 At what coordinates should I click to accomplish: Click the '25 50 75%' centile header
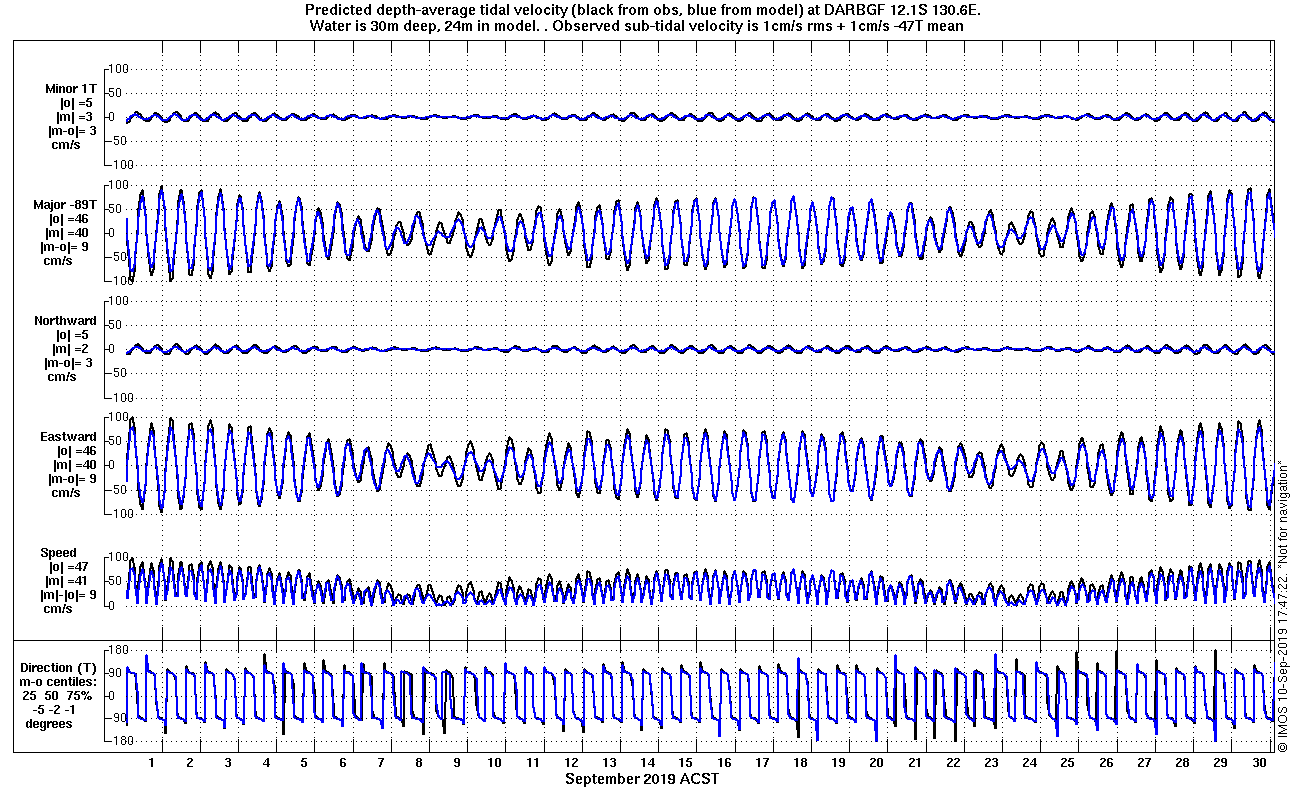59,696
